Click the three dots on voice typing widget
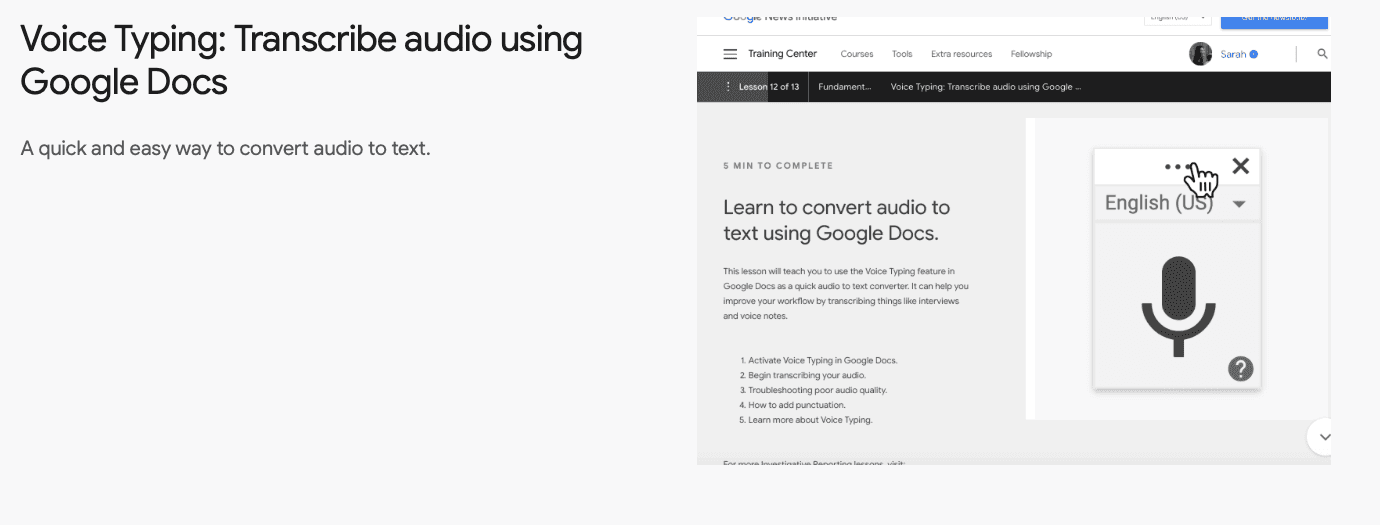 coord(1179,167)
